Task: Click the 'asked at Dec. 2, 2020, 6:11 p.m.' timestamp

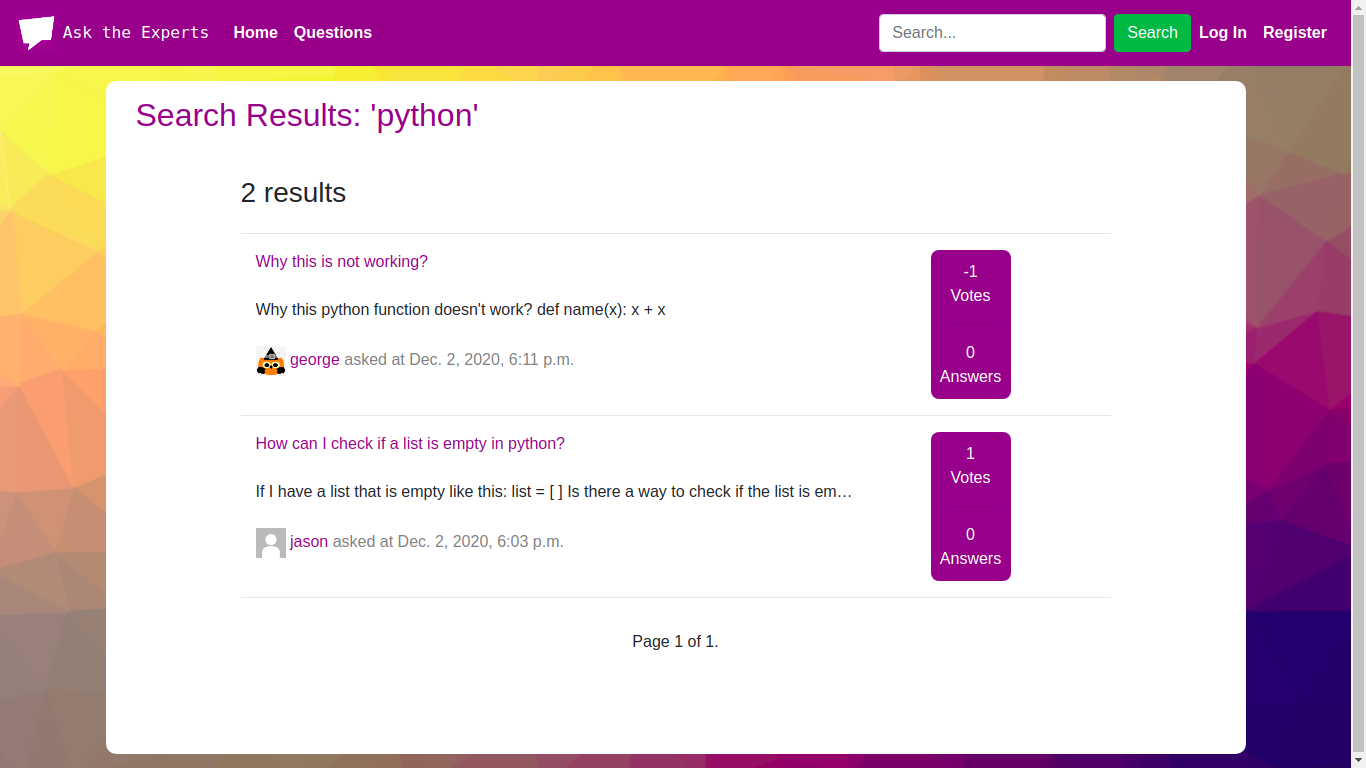Action: (459, 360)
